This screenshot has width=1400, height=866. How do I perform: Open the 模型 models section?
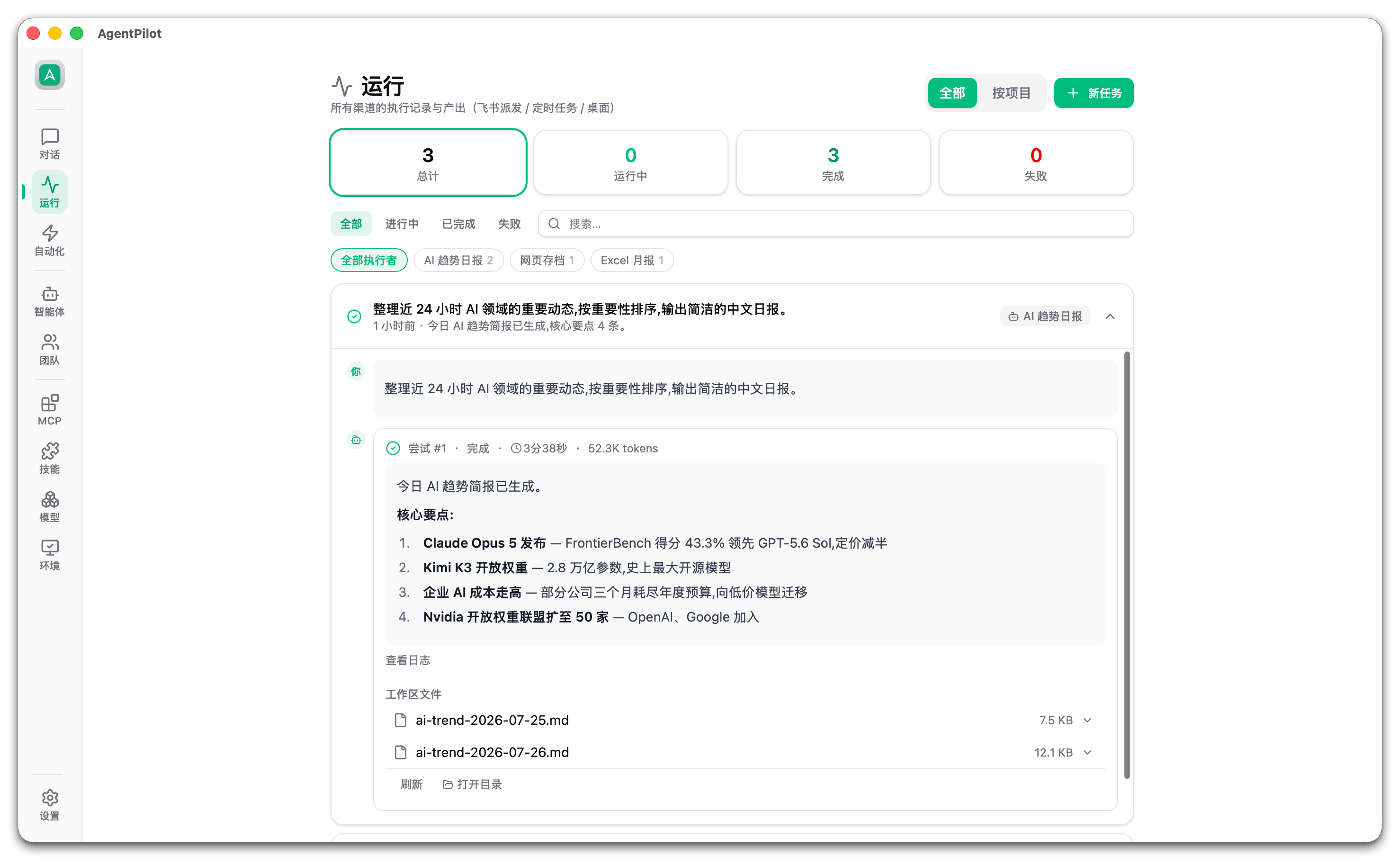click(49, 506)
